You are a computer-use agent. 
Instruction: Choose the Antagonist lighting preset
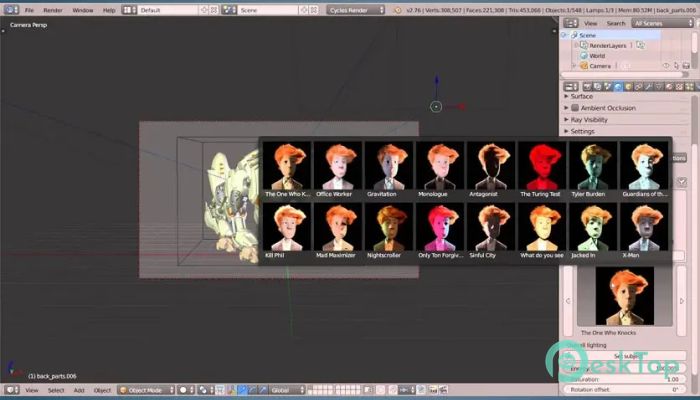tap(491, 170)
